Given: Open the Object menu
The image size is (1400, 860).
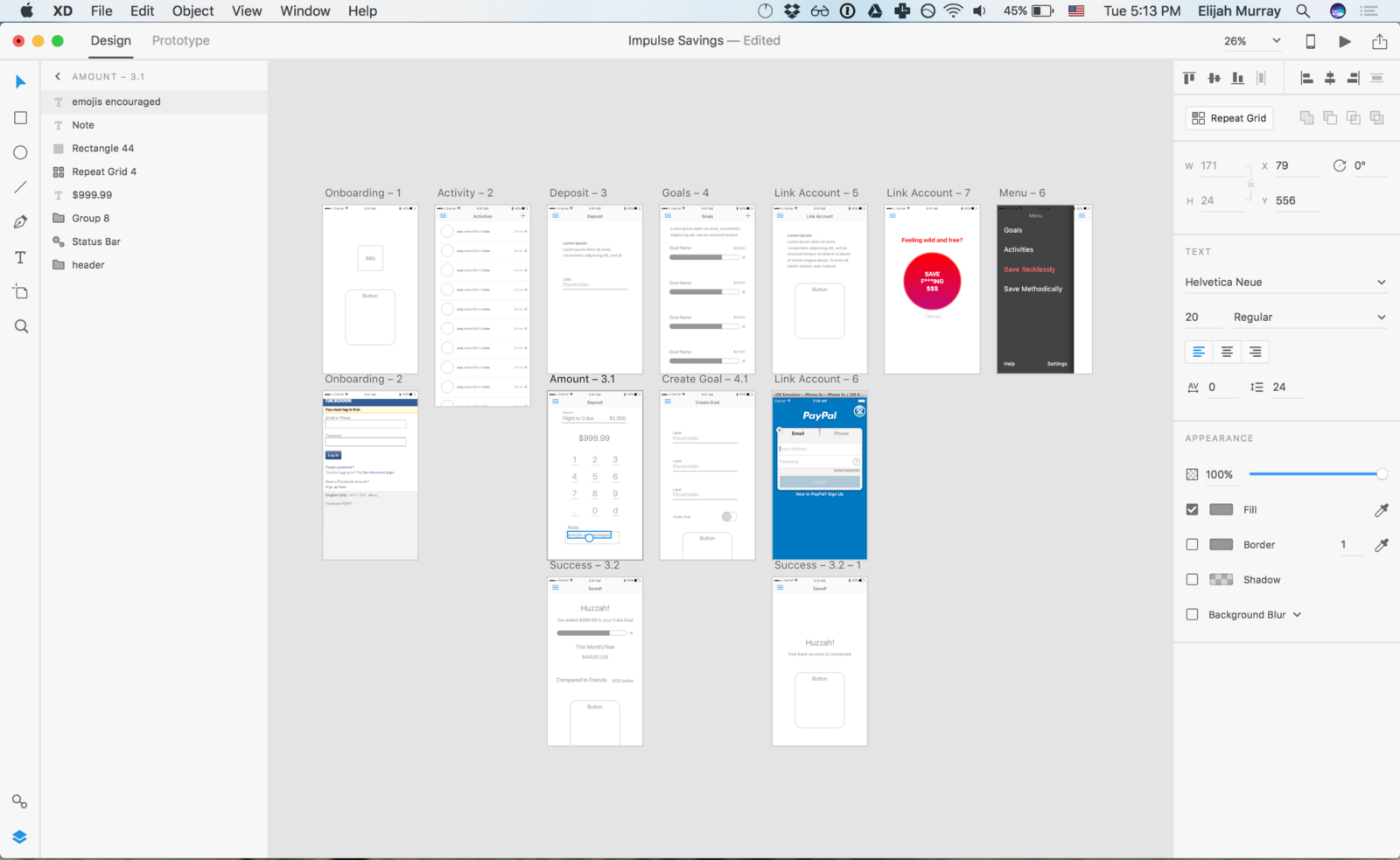Looking at the screenshot, I should (x=193, y=11).
